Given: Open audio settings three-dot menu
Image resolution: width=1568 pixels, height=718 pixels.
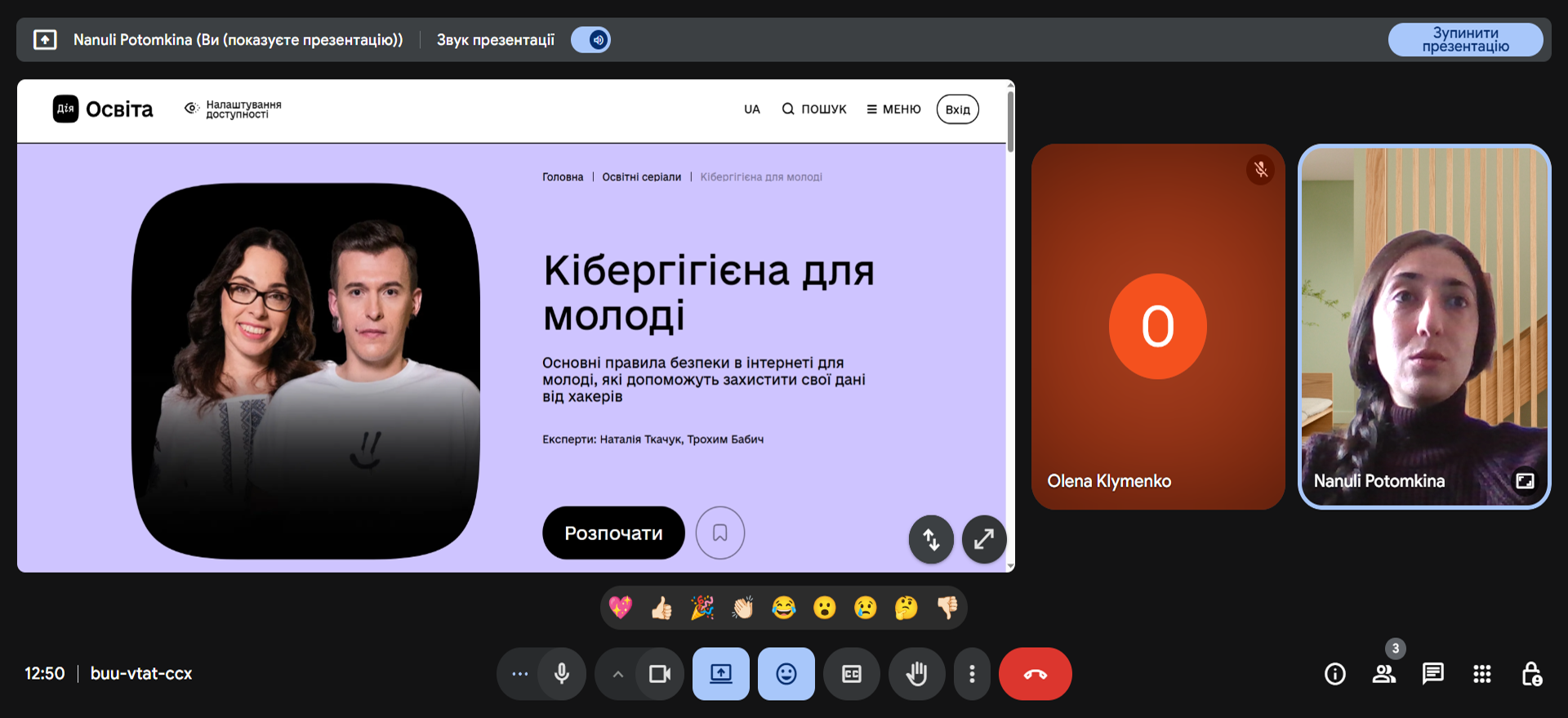Looking at the screenshot, I should (x=519, y=674).
